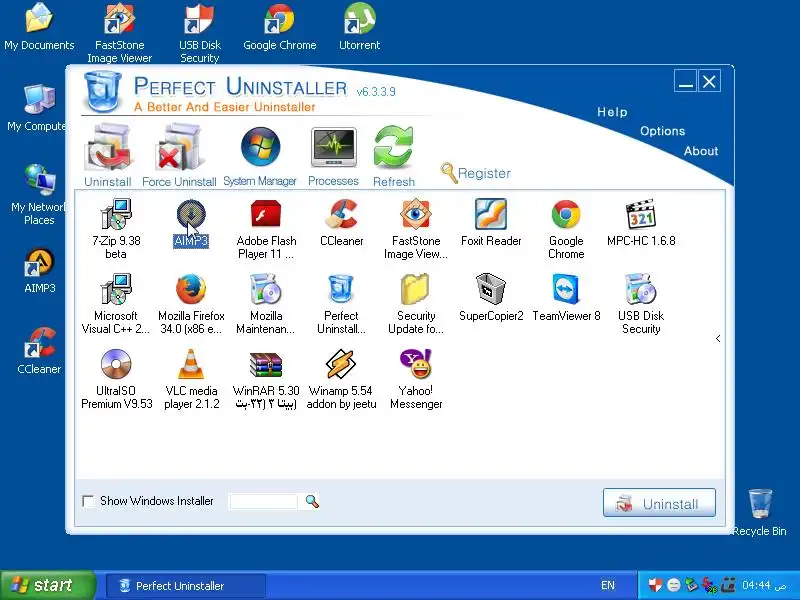This screenshot has height=600, width=800.
Task: Select Mozilla Maintenance Service entry
Action: [266, 304]
